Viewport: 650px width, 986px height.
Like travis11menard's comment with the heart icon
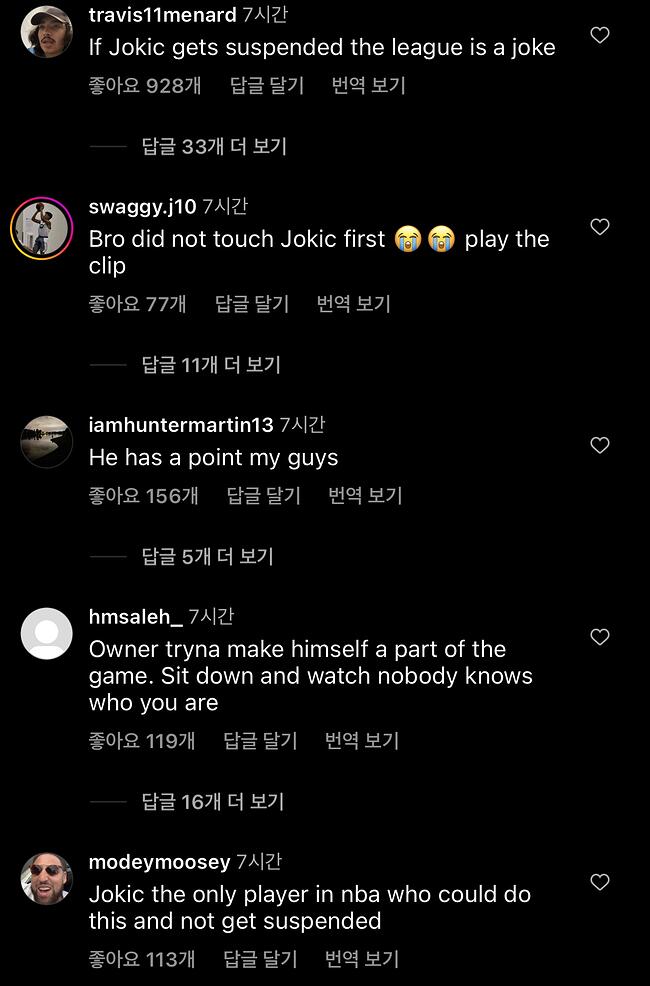600,36
